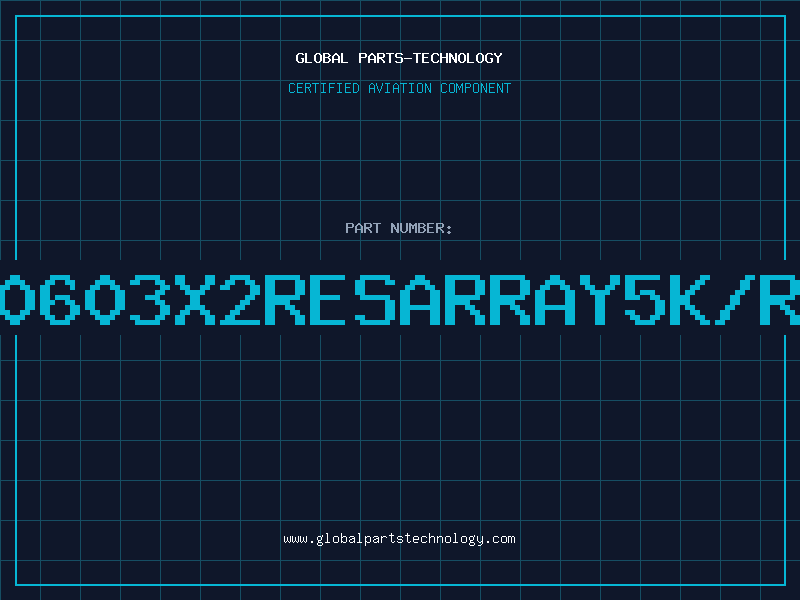Click the 0603X2RESARRAY5K/R part number text
This screenshot has width=800, height=600.
tap(400, 300)
